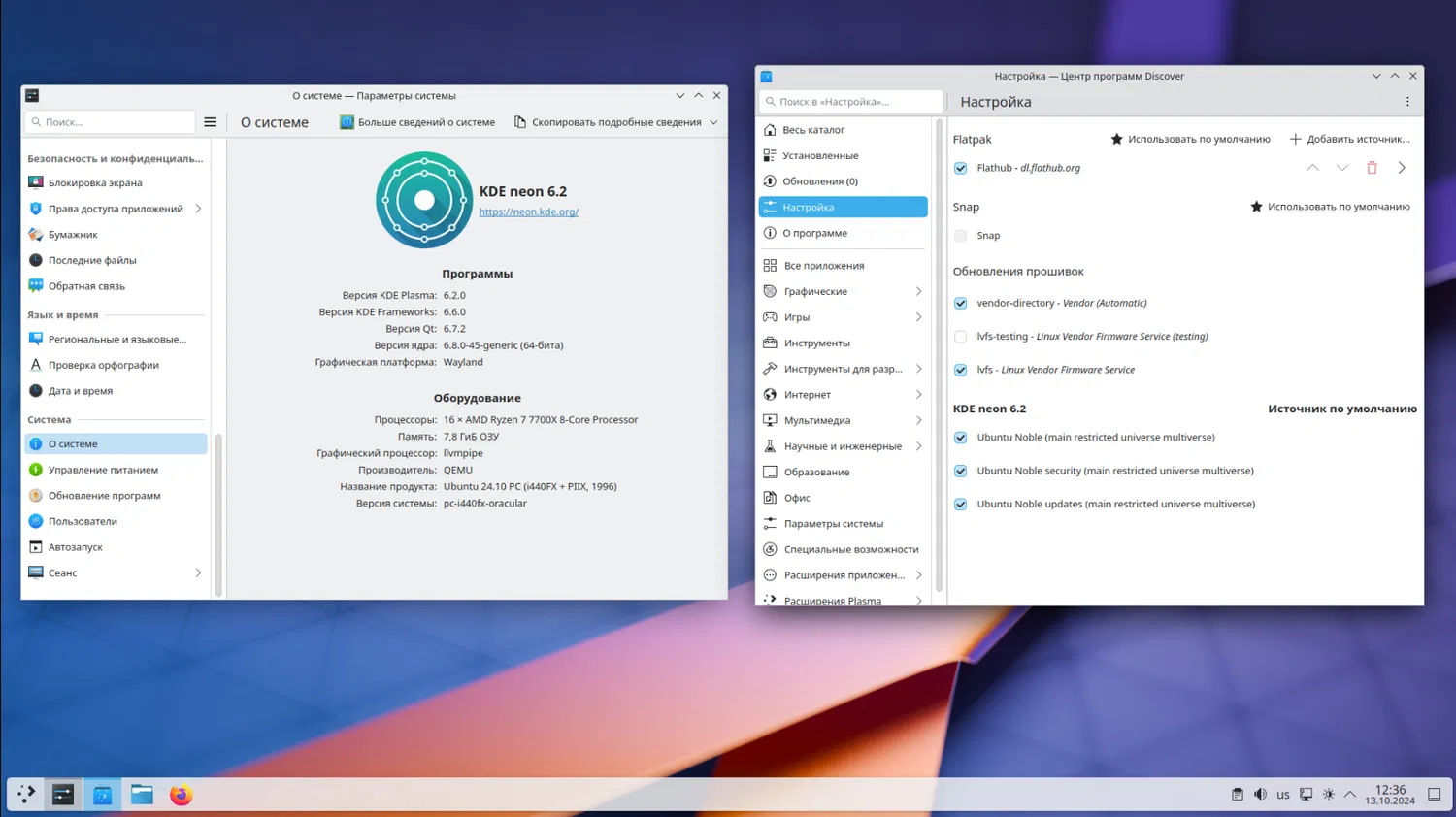Viewport: 1456px width, 817px height.
Task: Expand the 'Мультимедиа' category chevron
Action: [x=918, y=420]
